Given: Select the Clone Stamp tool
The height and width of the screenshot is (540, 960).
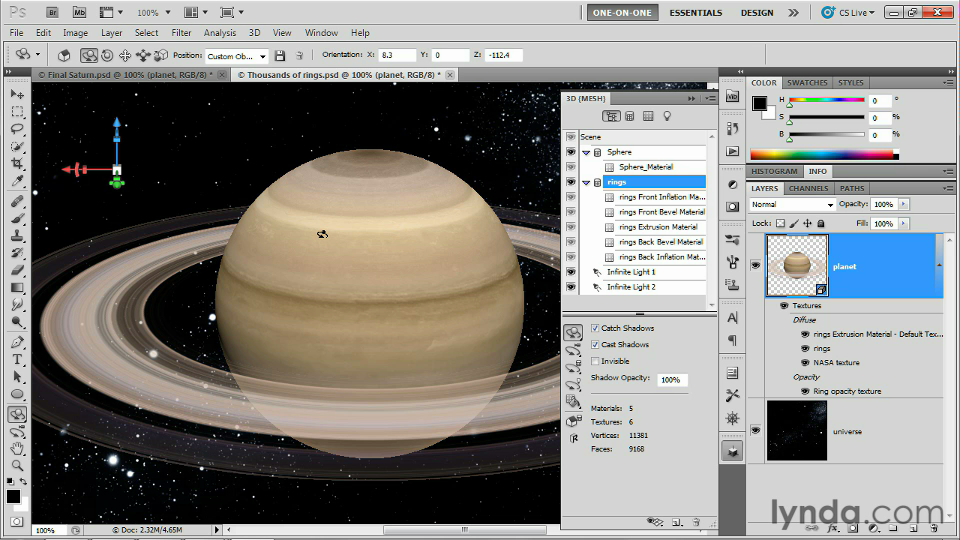Looking at the screenshot, I should click(x=17, y=236).
